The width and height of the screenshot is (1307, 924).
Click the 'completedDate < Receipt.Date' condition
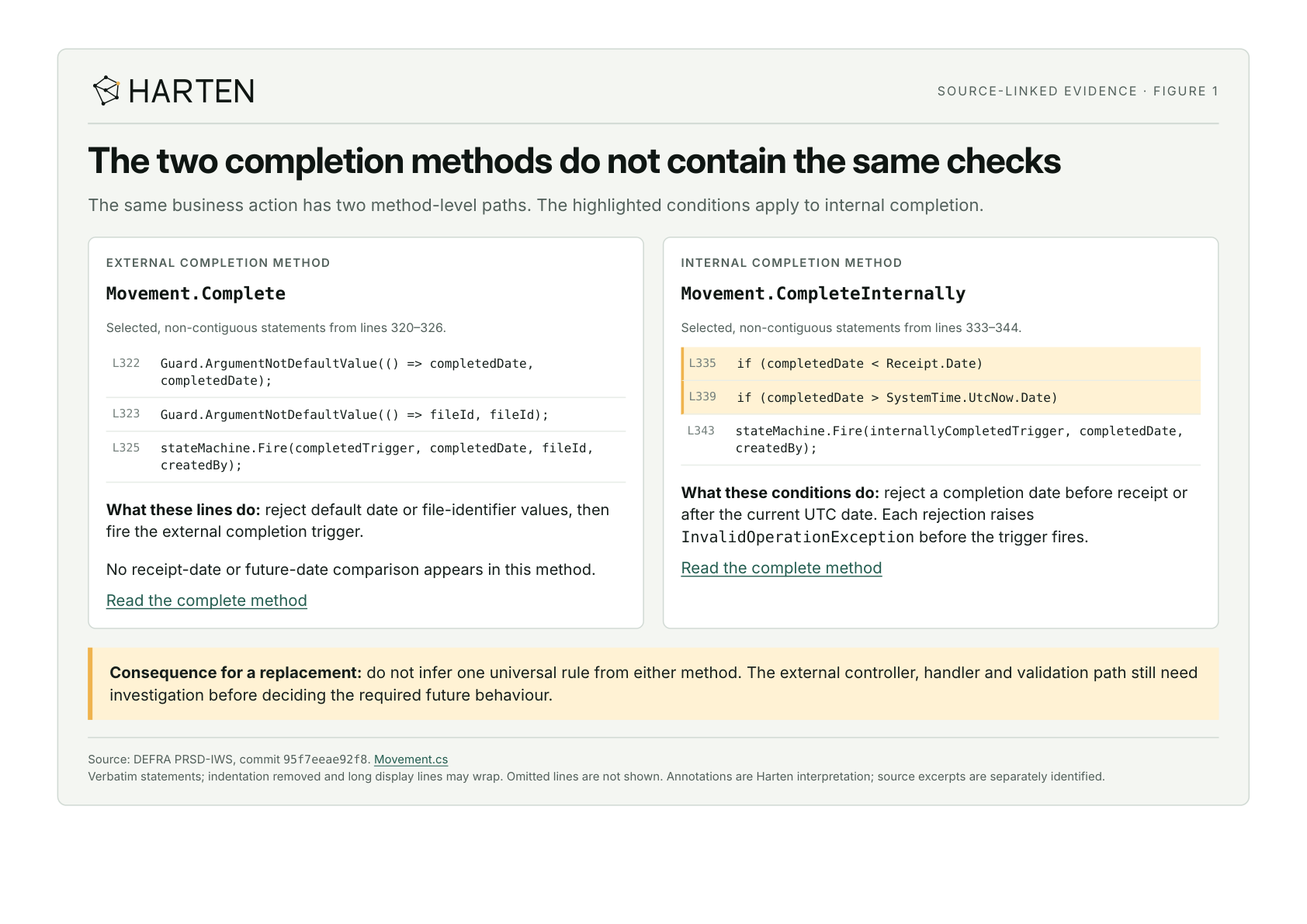pos(859,364)
